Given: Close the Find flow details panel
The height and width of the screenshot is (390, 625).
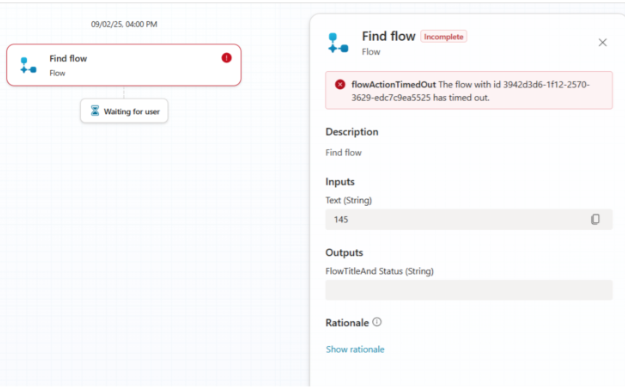Looking at the screenshot, I should (x=602, y=42).
